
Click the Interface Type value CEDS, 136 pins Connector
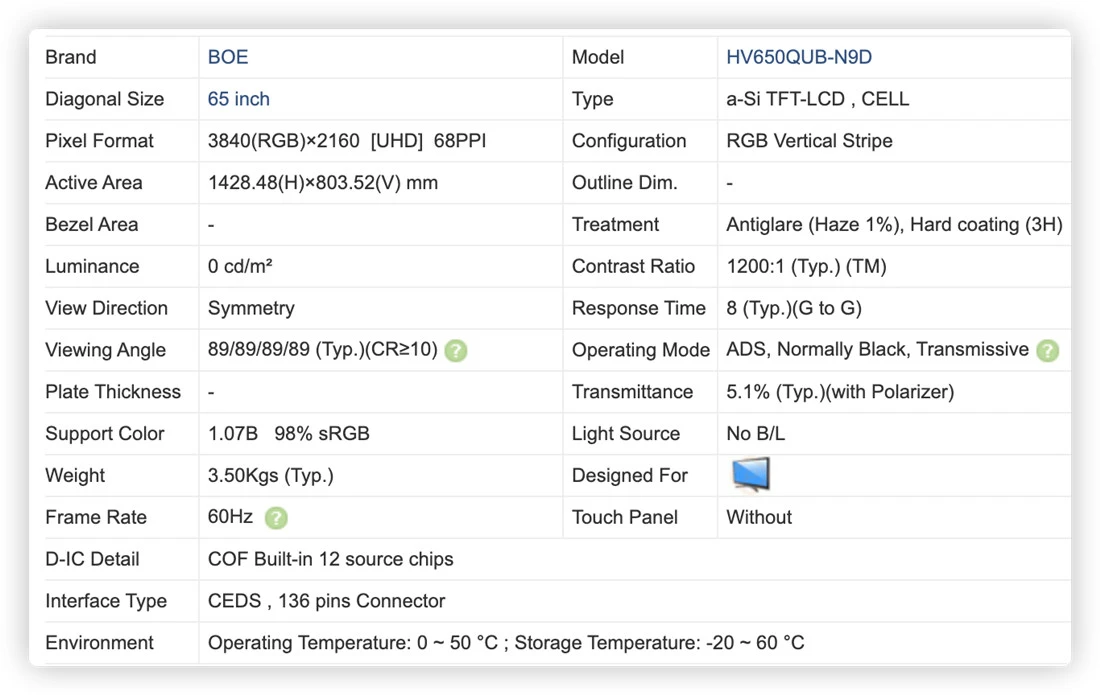326,601
